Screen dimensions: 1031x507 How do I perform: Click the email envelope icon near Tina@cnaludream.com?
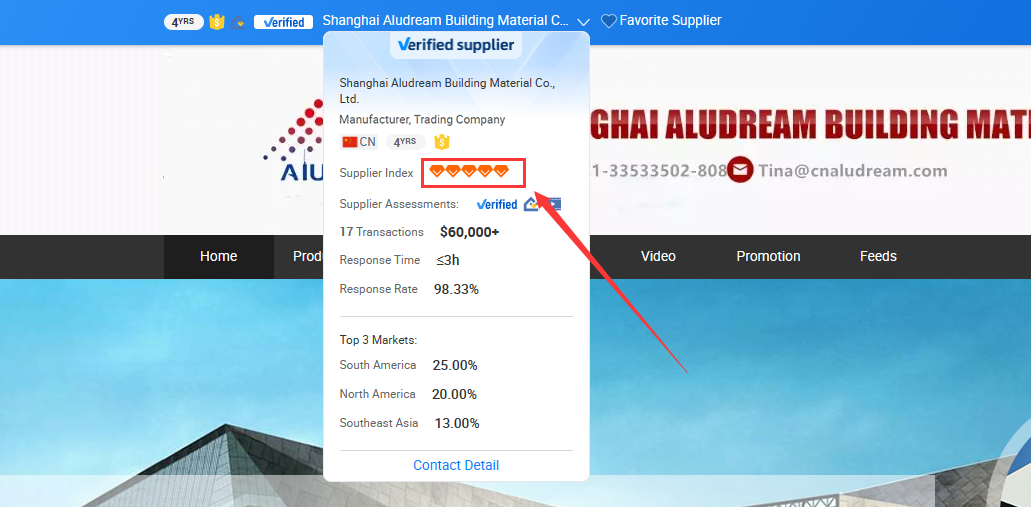coord(740,170)
